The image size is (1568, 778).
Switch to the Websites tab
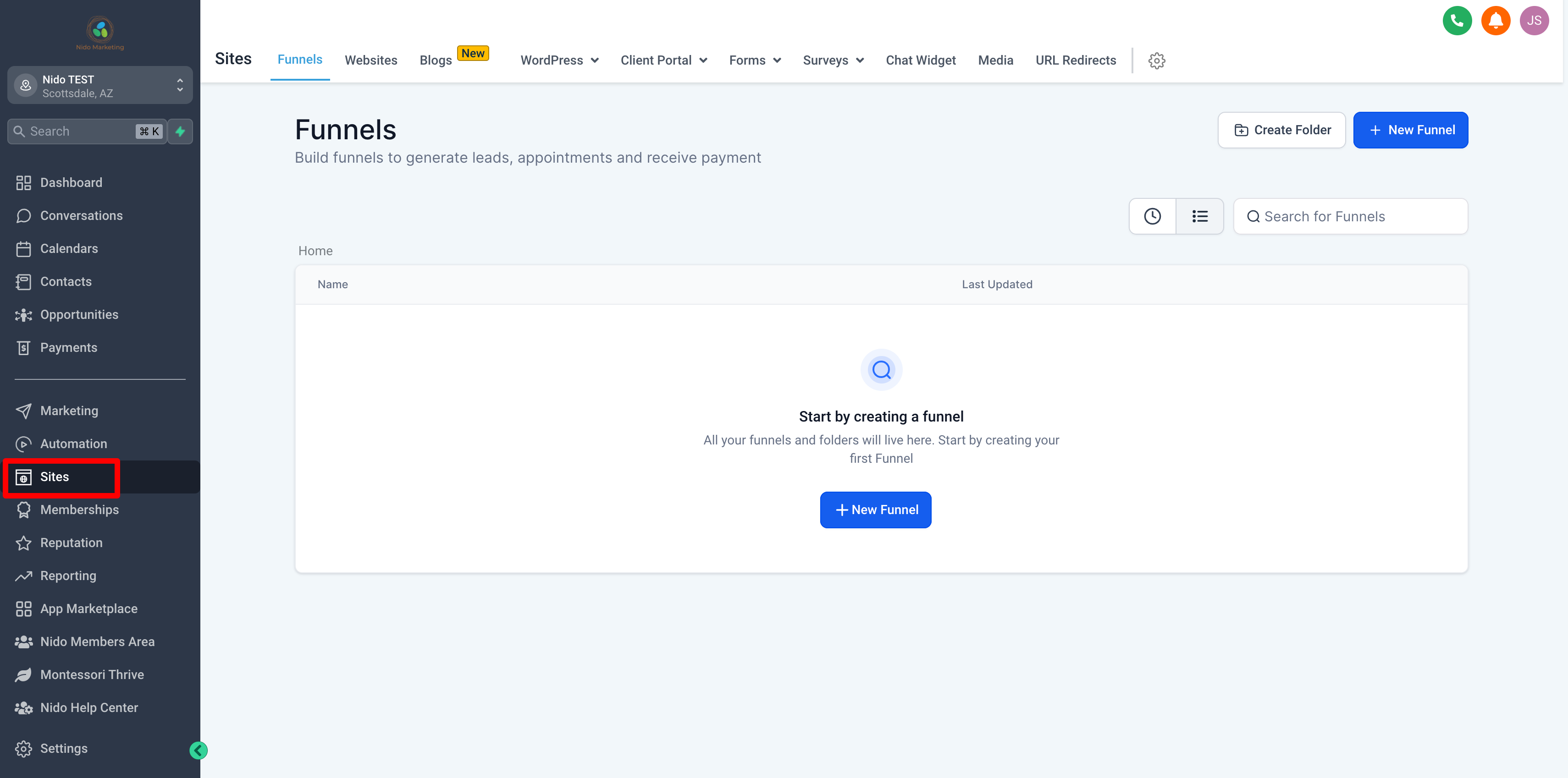point(371,60)
